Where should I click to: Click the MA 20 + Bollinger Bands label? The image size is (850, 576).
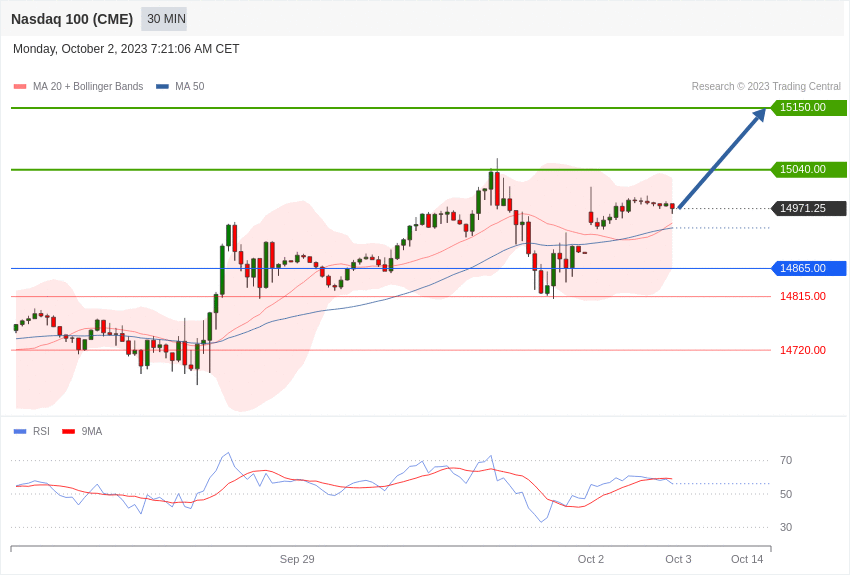point(88,86)
